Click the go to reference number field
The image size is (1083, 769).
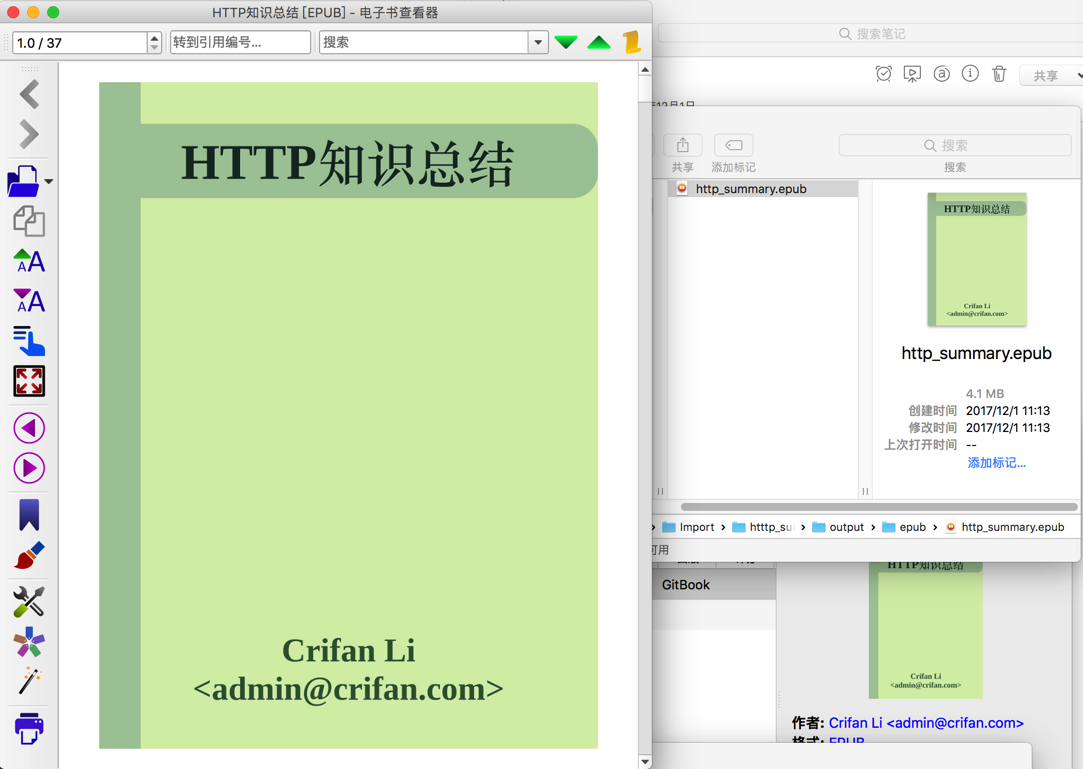240,42
